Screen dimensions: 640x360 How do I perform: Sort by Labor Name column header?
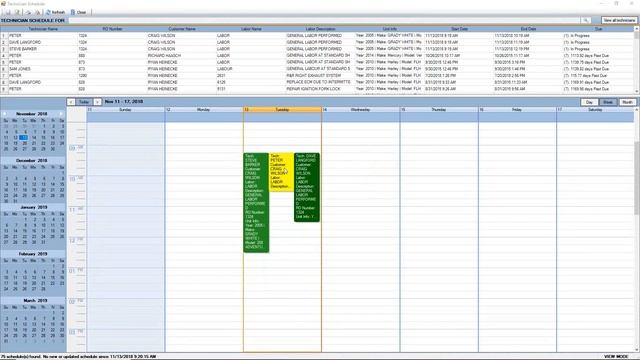251,29
